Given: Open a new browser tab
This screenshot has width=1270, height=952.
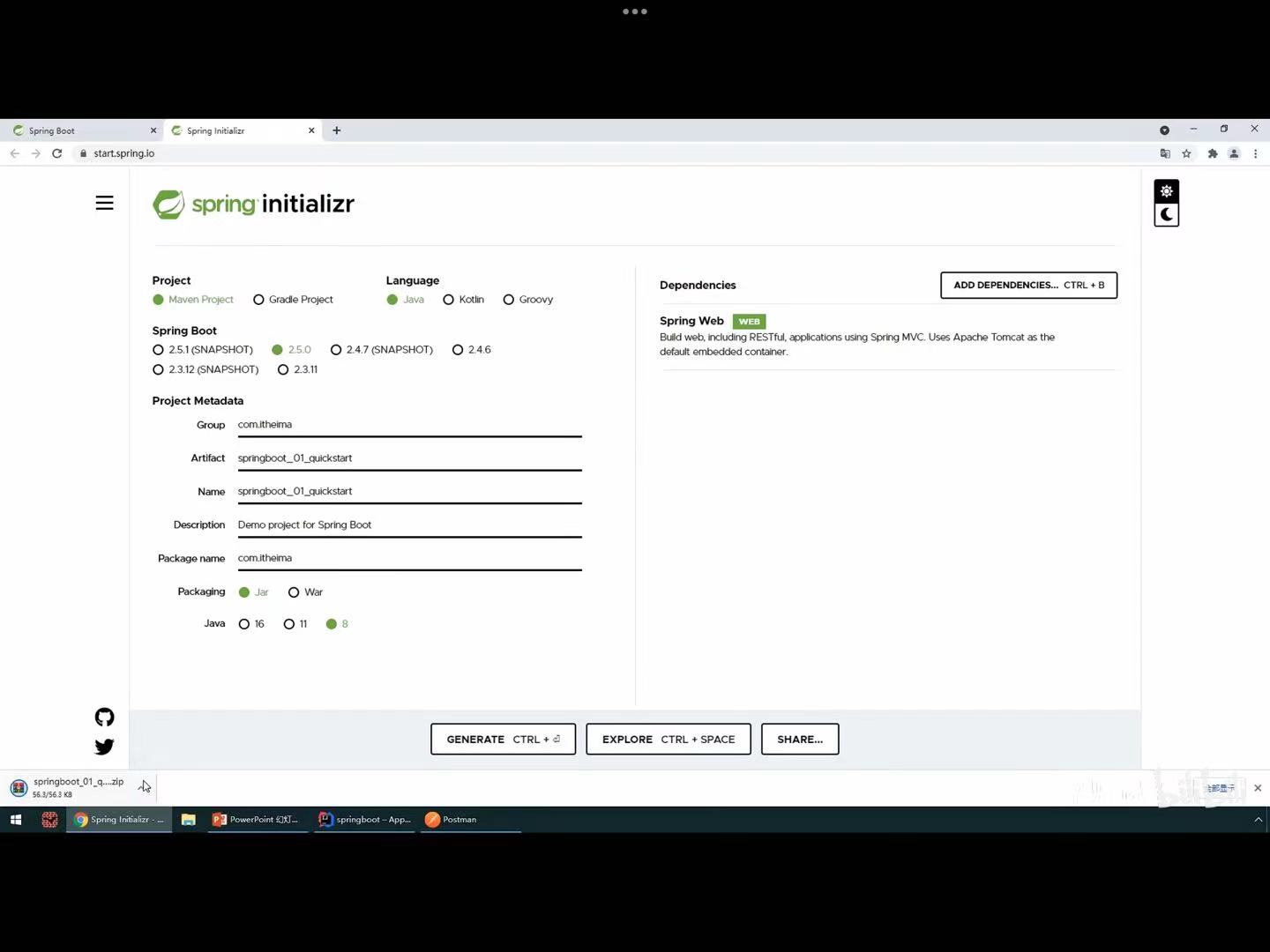Looking at the screenshot, I should [337, 130].
